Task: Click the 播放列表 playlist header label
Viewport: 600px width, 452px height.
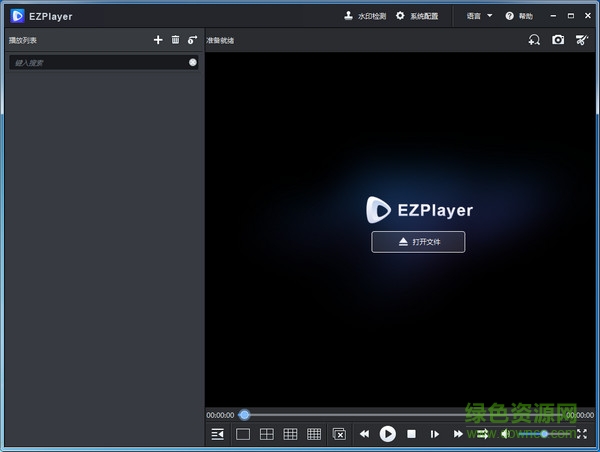Action: tap(23, 40)
